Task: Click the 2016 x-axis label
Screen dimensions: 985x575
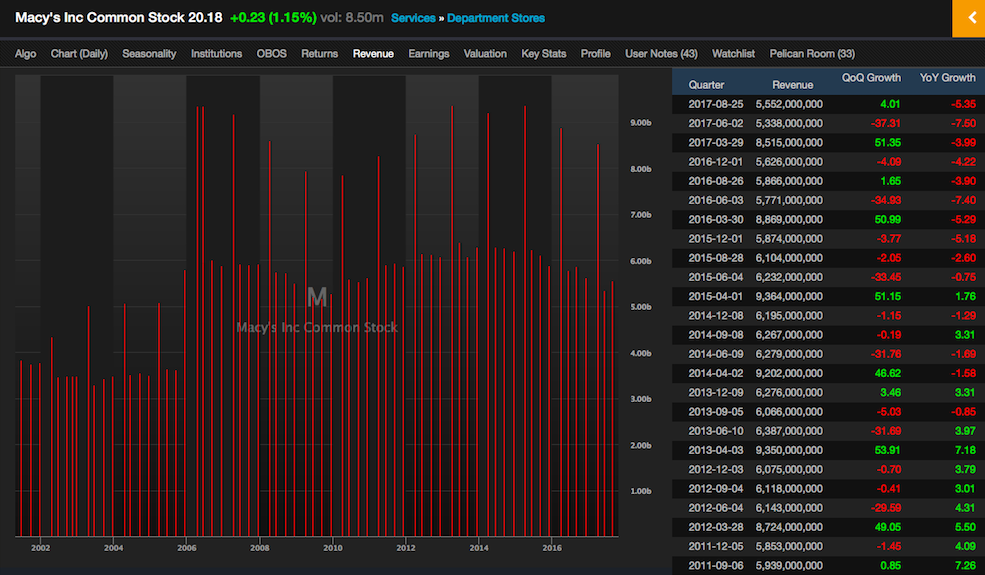Action: [x=552, y=548]
